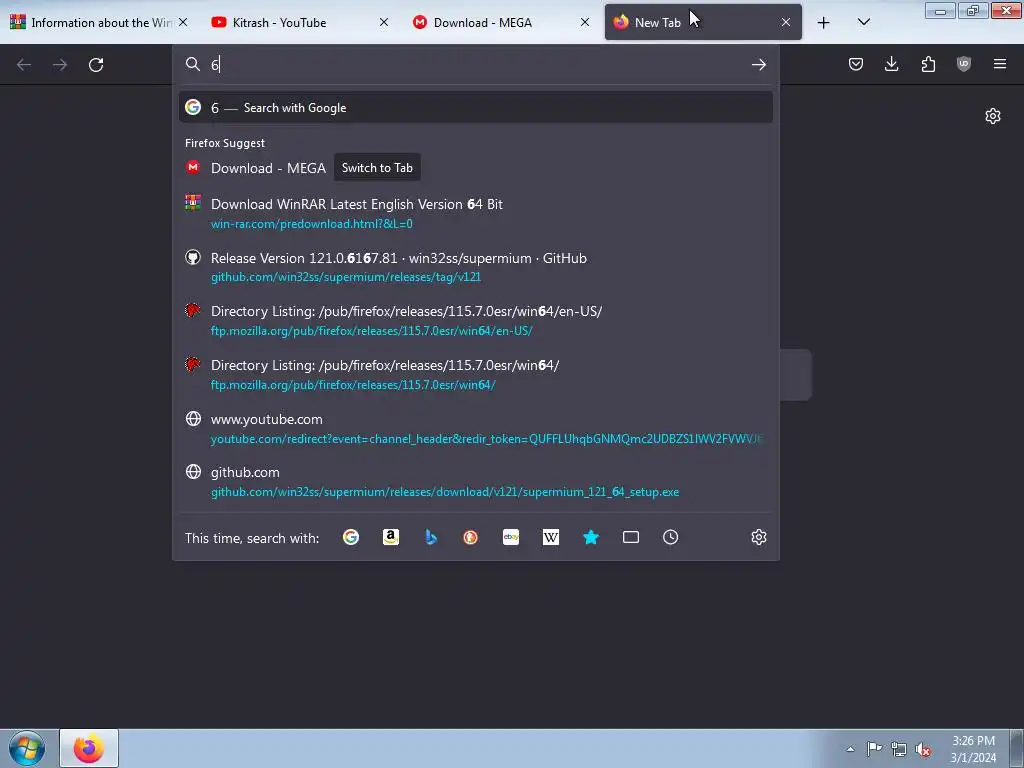Open the Downloads panel

coord(891,64)
